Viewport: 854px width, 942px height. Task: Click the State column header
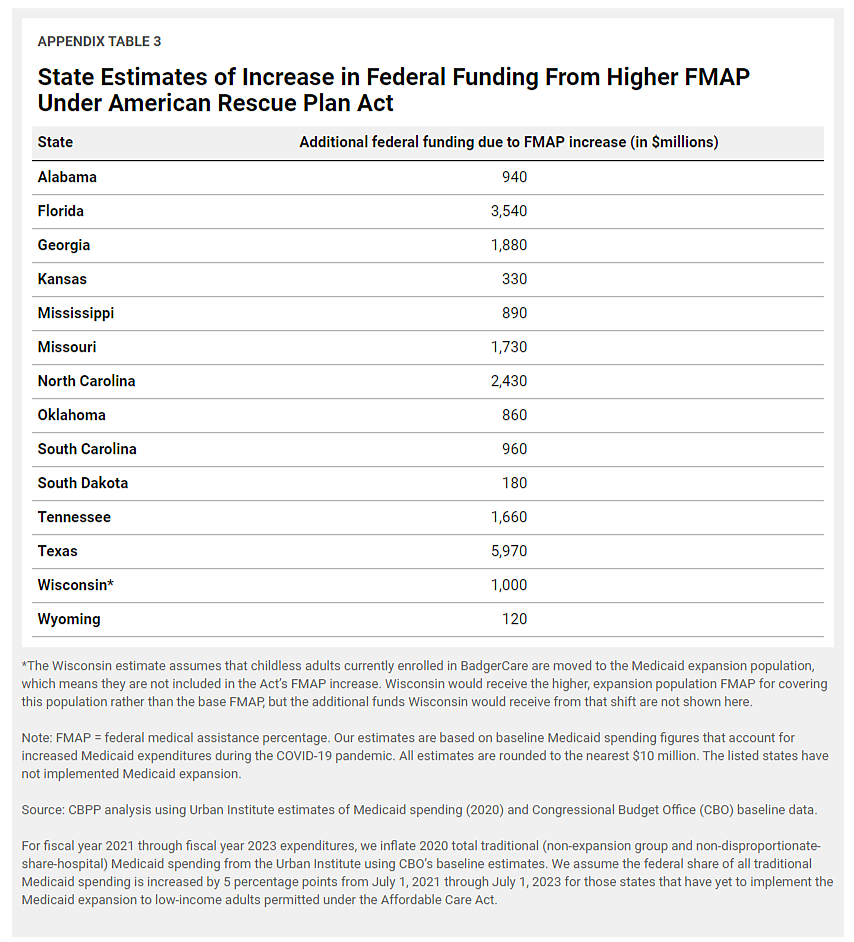(x=55, y=142)
